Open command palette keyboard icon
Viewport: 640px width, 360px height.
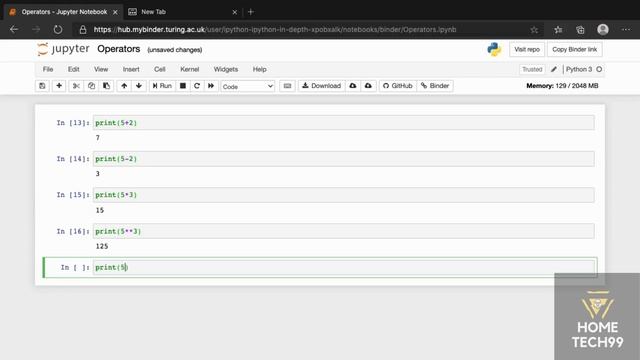287,86
